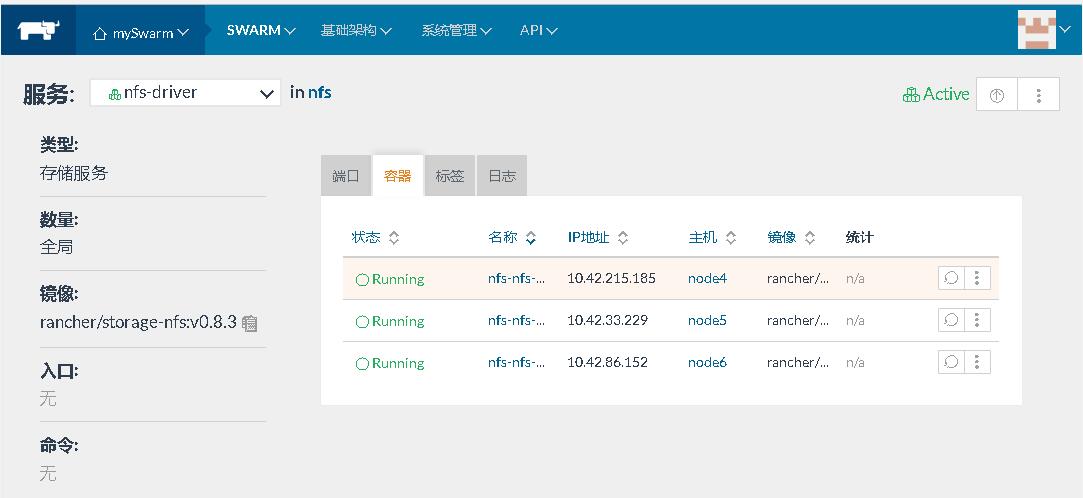Open the user avatar menu
The width and height of the screenshot is (1083, 498).
pos(1043,29)
